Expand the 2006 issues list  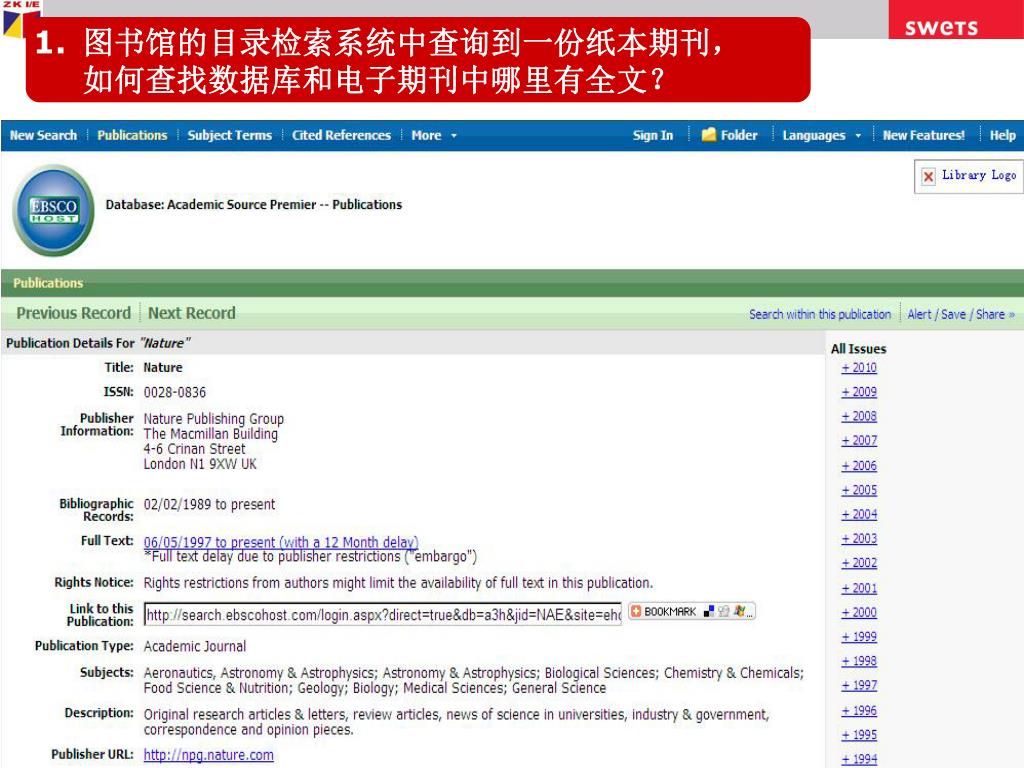[x=859, y=466]
